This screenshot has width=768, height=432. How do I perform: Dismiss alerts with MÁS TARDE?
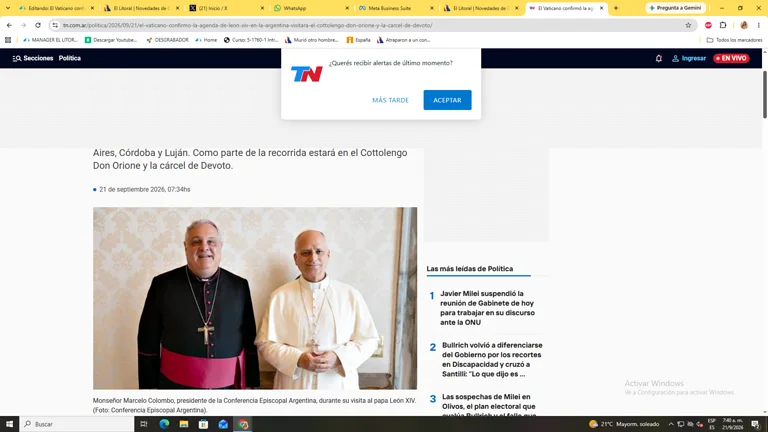point(390,100)
